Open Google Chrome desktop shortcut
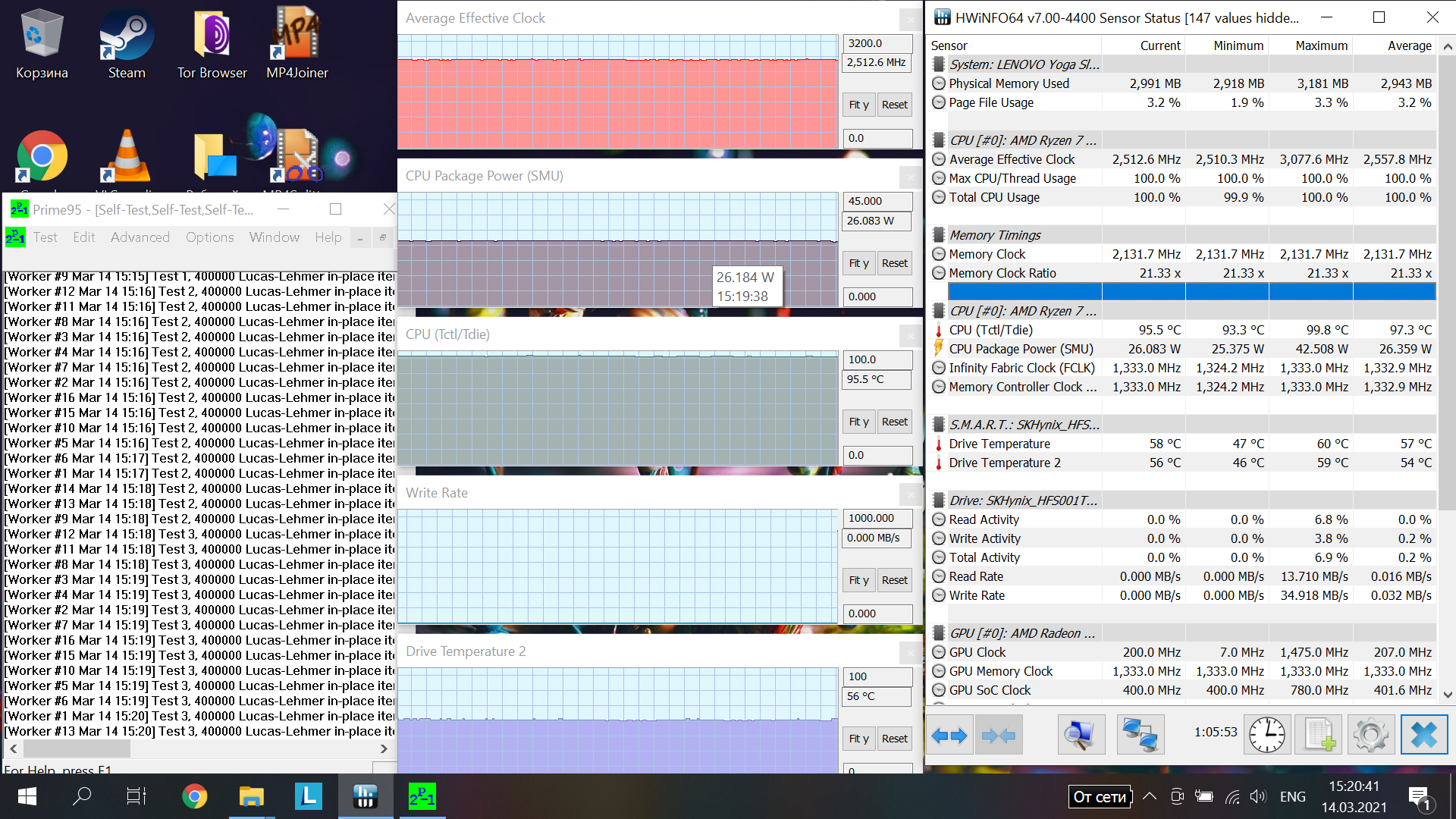This screenshot has height=819, width=1456. click(42, 157)
